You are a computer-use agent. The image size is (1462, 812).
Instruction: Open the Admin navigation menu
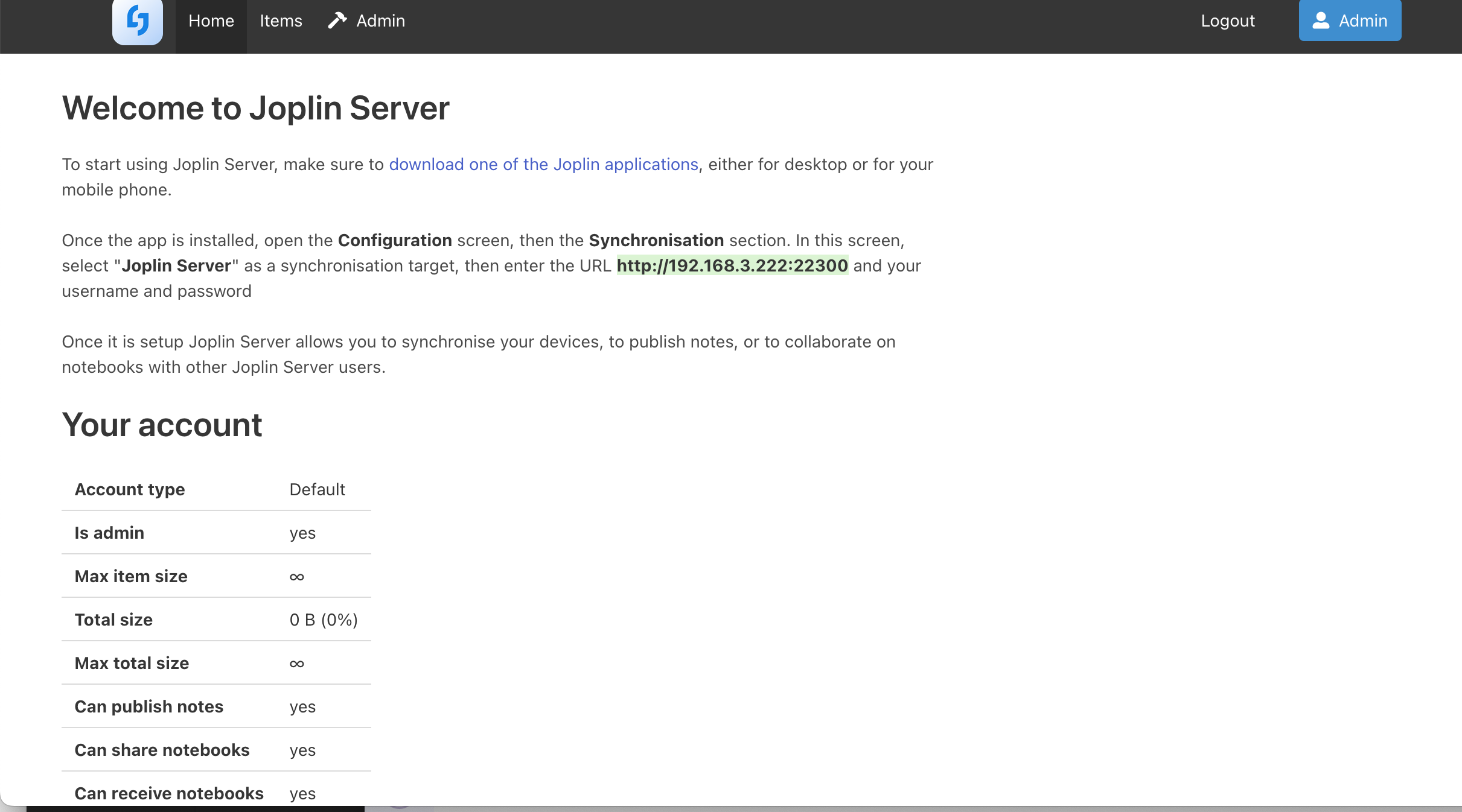coord(366,21)
